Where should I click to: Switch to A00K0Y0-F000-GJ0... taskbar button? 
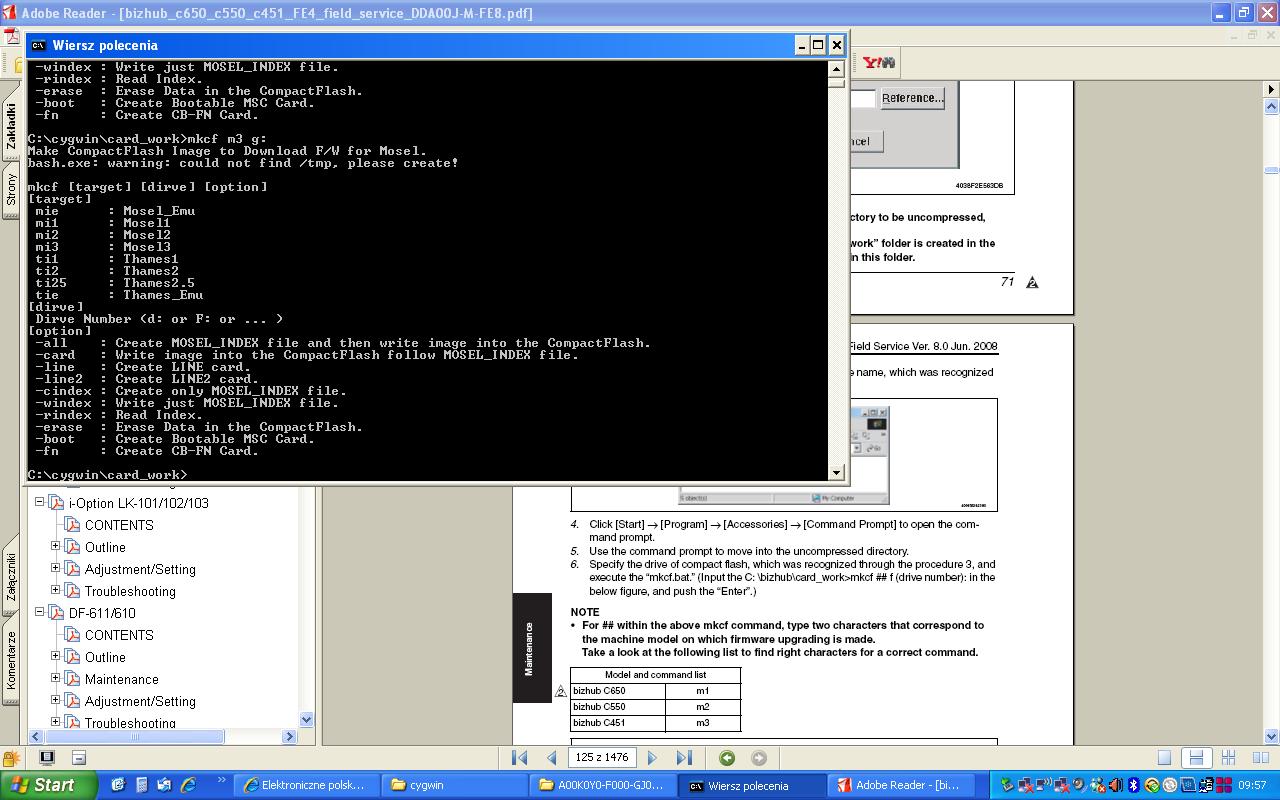tap(604, 785)
